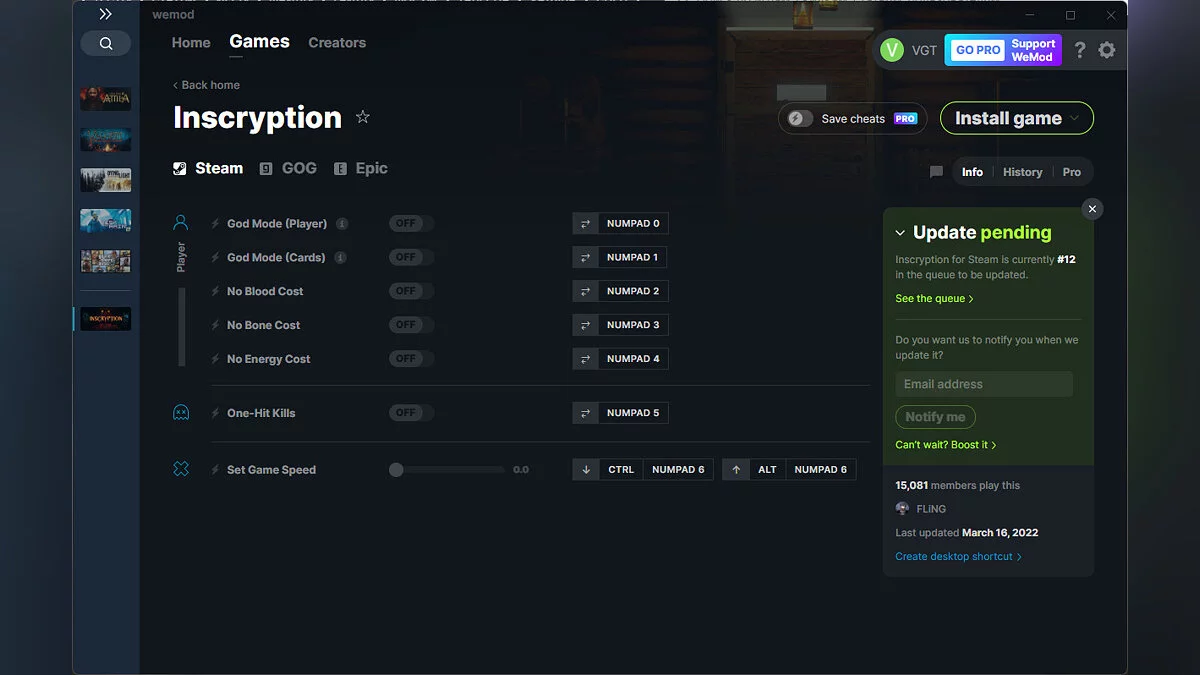The width and height of the screenshot is (1200, 675).
Task: Enable the God Mode (Cards) cheat
Action: (410, 257)
